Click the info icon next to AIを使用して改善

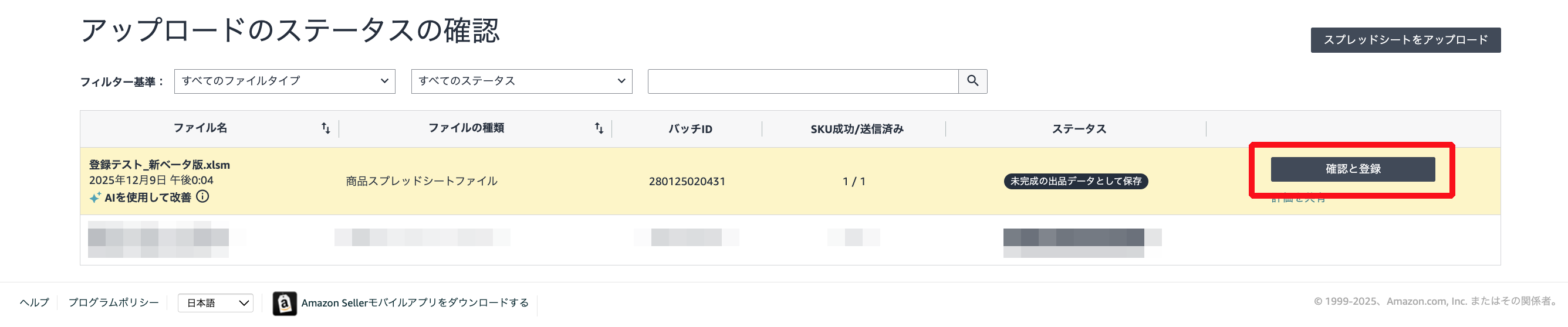coord(202,197)
